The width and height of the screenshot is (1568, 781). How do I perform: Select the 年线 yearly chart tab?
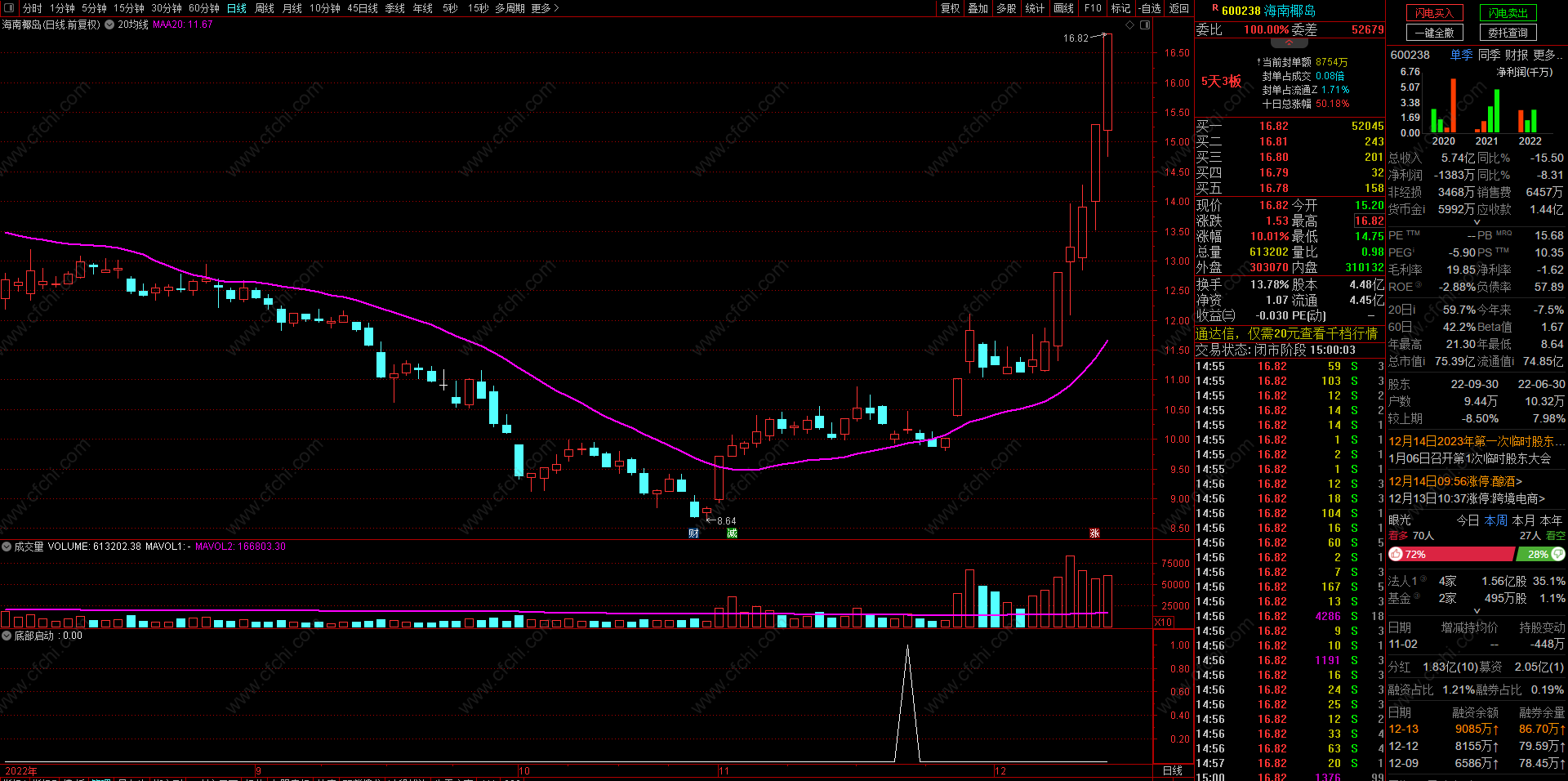pos(423,8)
